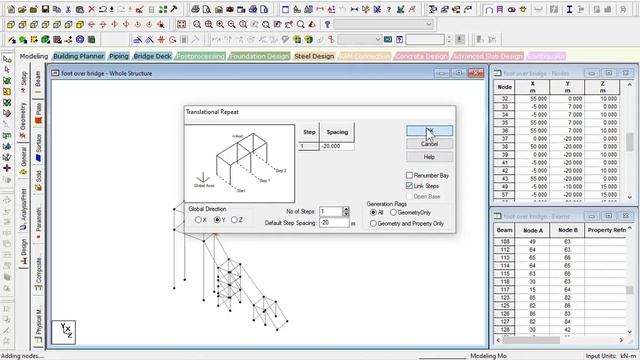The image size is (640, 360).
Task: Click the New file icon
Action: pyautogui.click(x=11, y=9)
